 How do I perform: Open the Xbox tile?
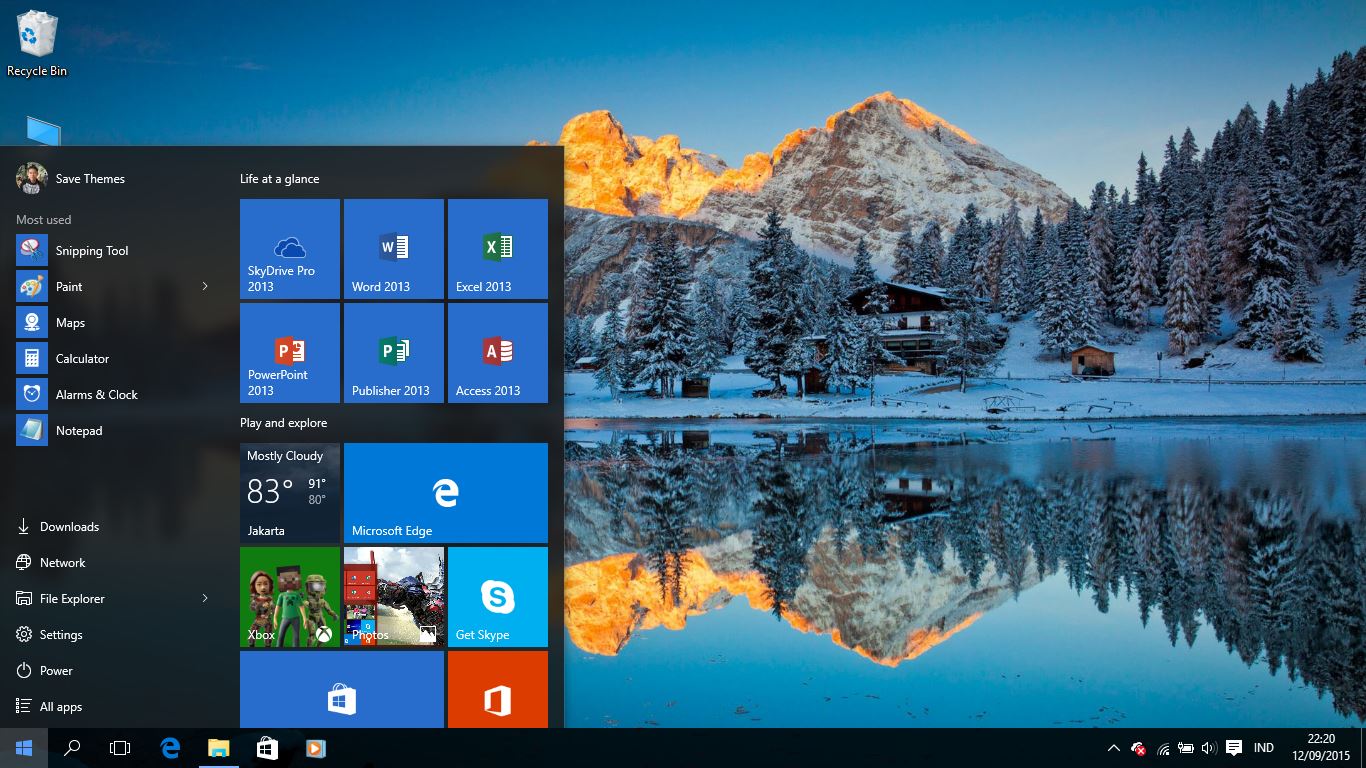pos(289,596)
